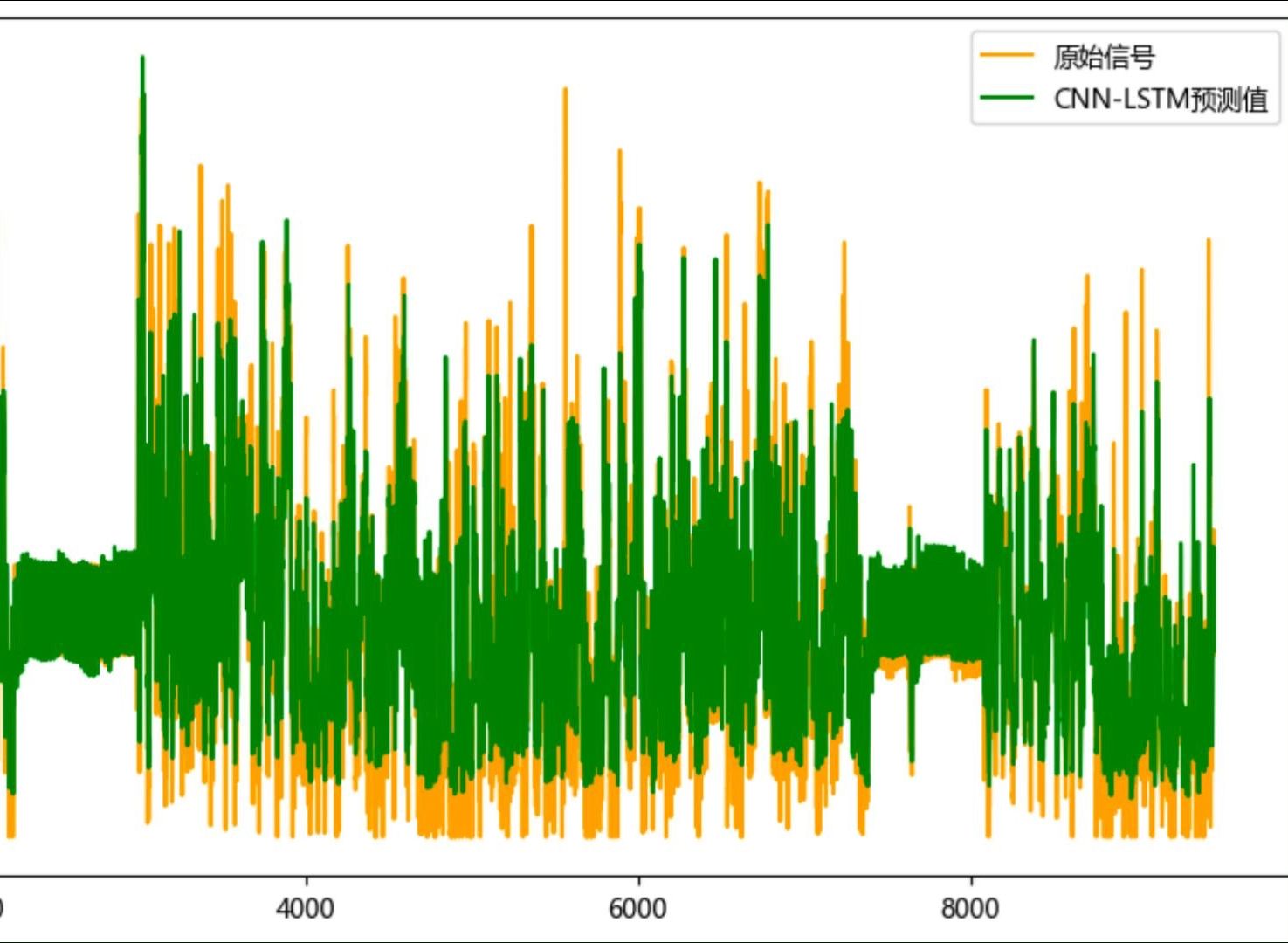Click the legend label CNN-LSTM预测值
This screenshot has height=943, width=1288.
click(1161, 100)
